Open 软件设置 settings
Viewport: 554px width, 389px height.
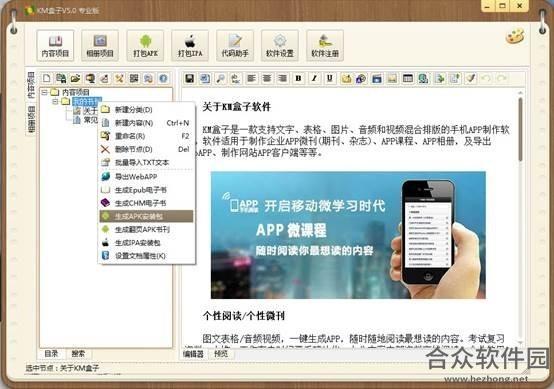click(280, 45)
